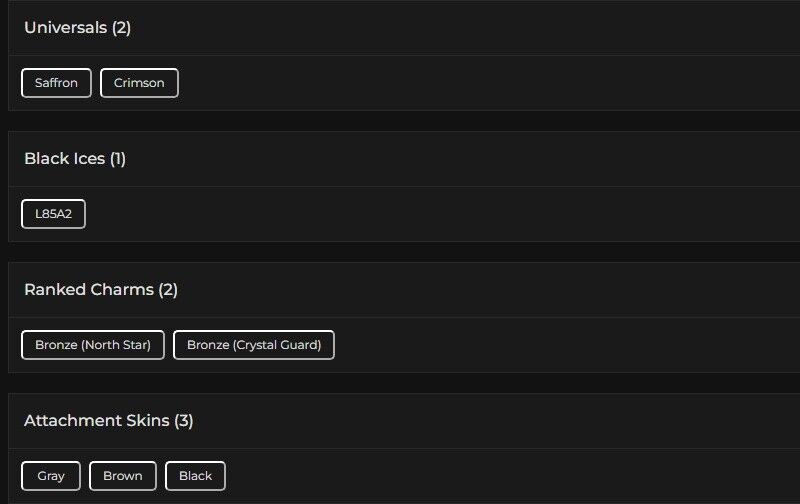Click the Black Ices heading text
The height and width of the screenshot is (504, 800).
pyautogui.click(x=75, y=159)
